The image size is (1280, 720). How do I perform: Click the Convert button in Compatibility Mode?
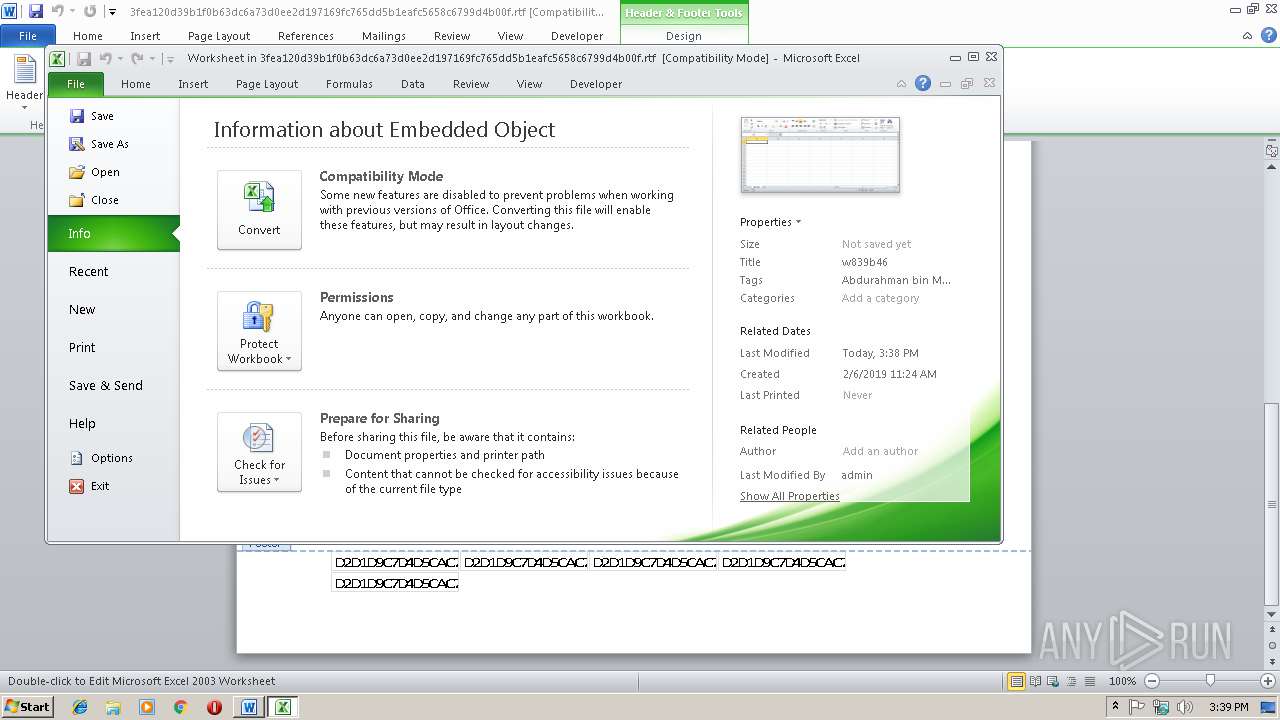tap(259, 209)
